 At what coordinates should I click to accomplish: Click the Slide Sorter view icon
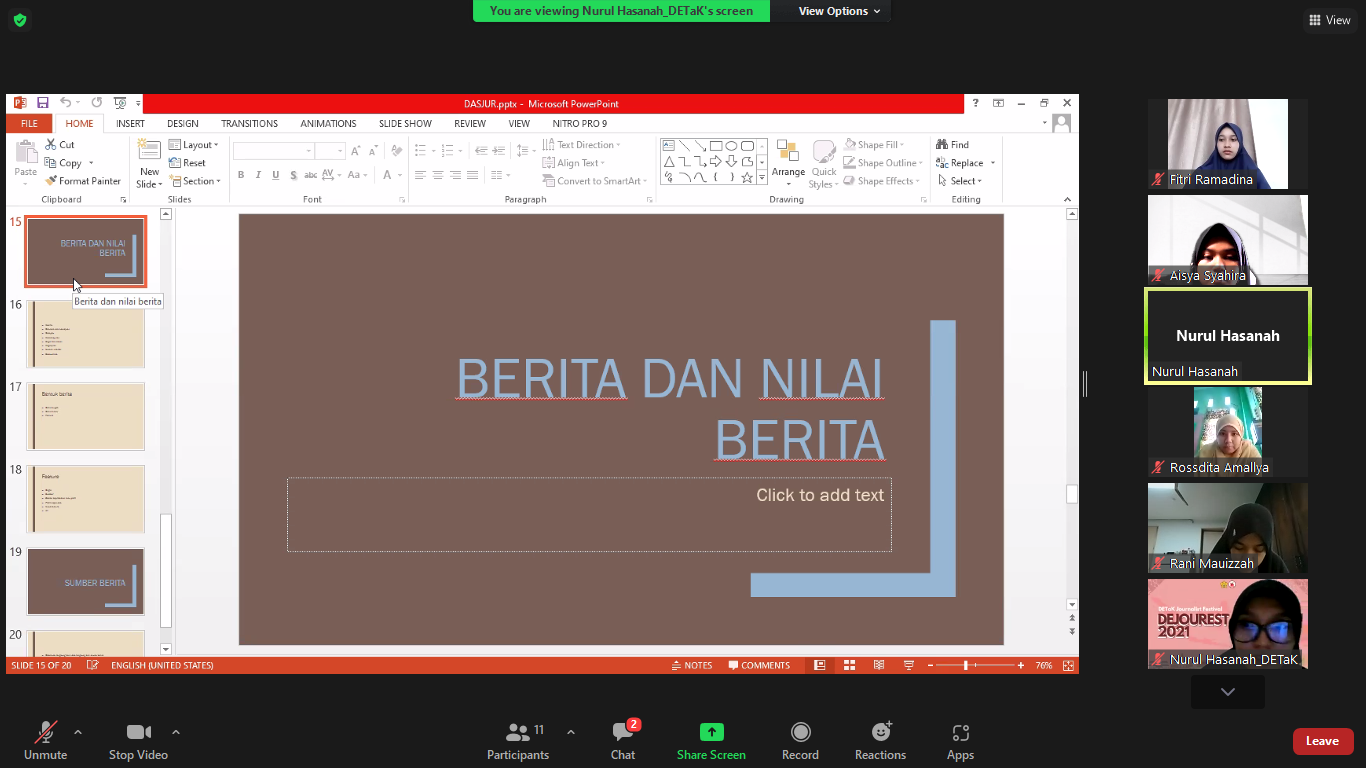849,666
